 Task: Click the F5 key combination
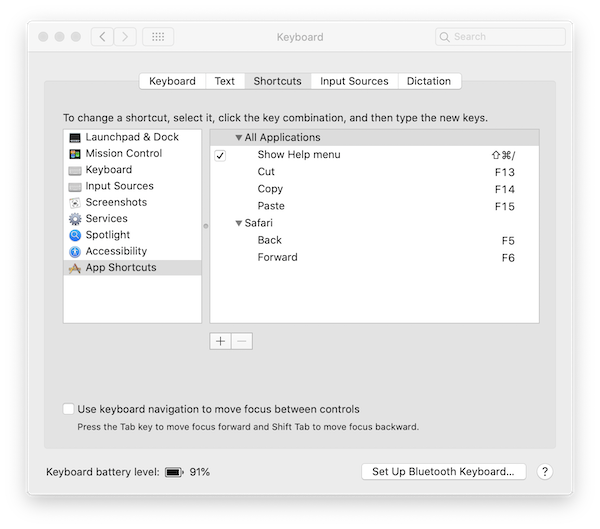click(508, 241)
